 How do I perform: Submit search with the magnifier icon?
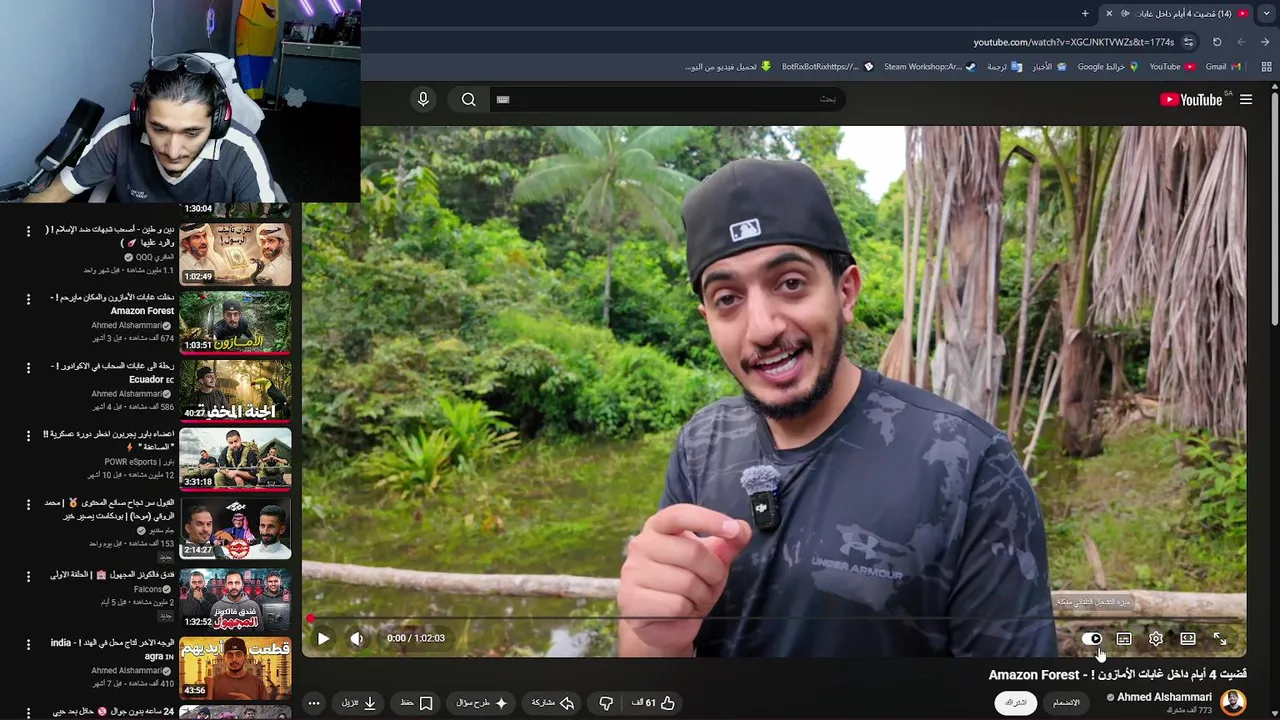[468, 99]
